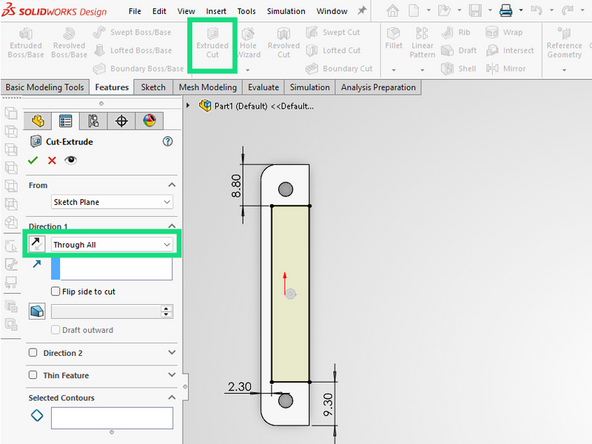Choose the Swept Cut feature

point(333,32)
